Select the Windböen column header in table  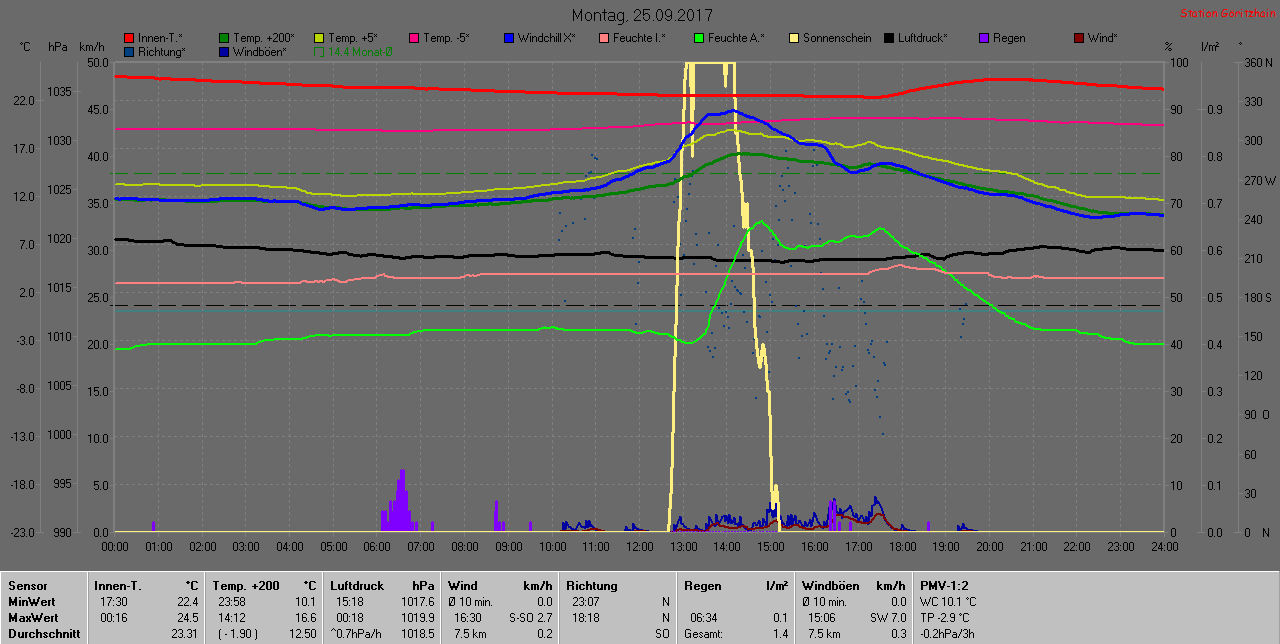[830, 586]
